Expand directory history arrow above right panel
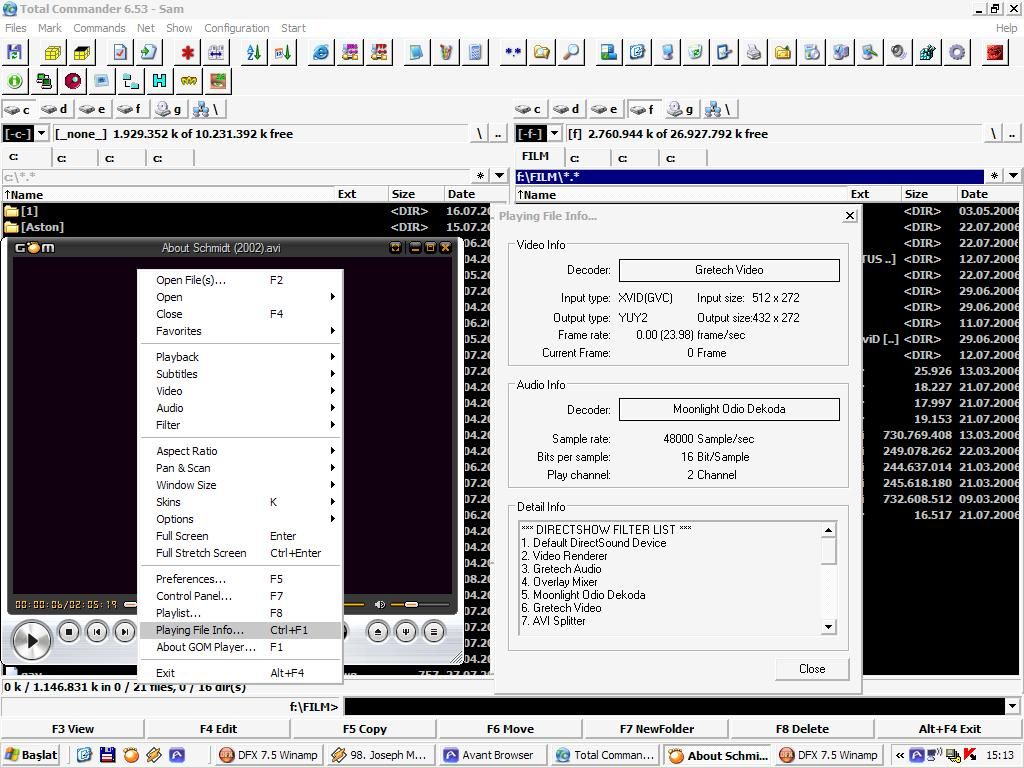 (1013, 176)
